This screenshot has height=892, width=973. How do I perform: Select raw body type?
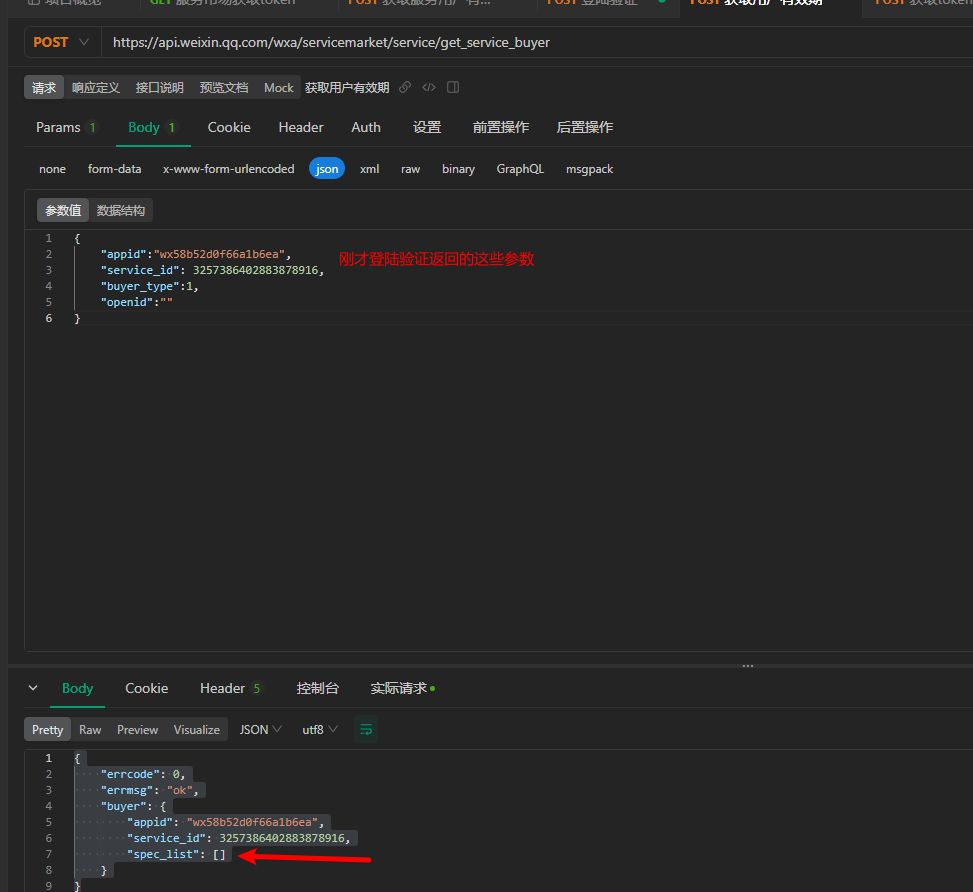pyautogui.click(x=410, y=169)
